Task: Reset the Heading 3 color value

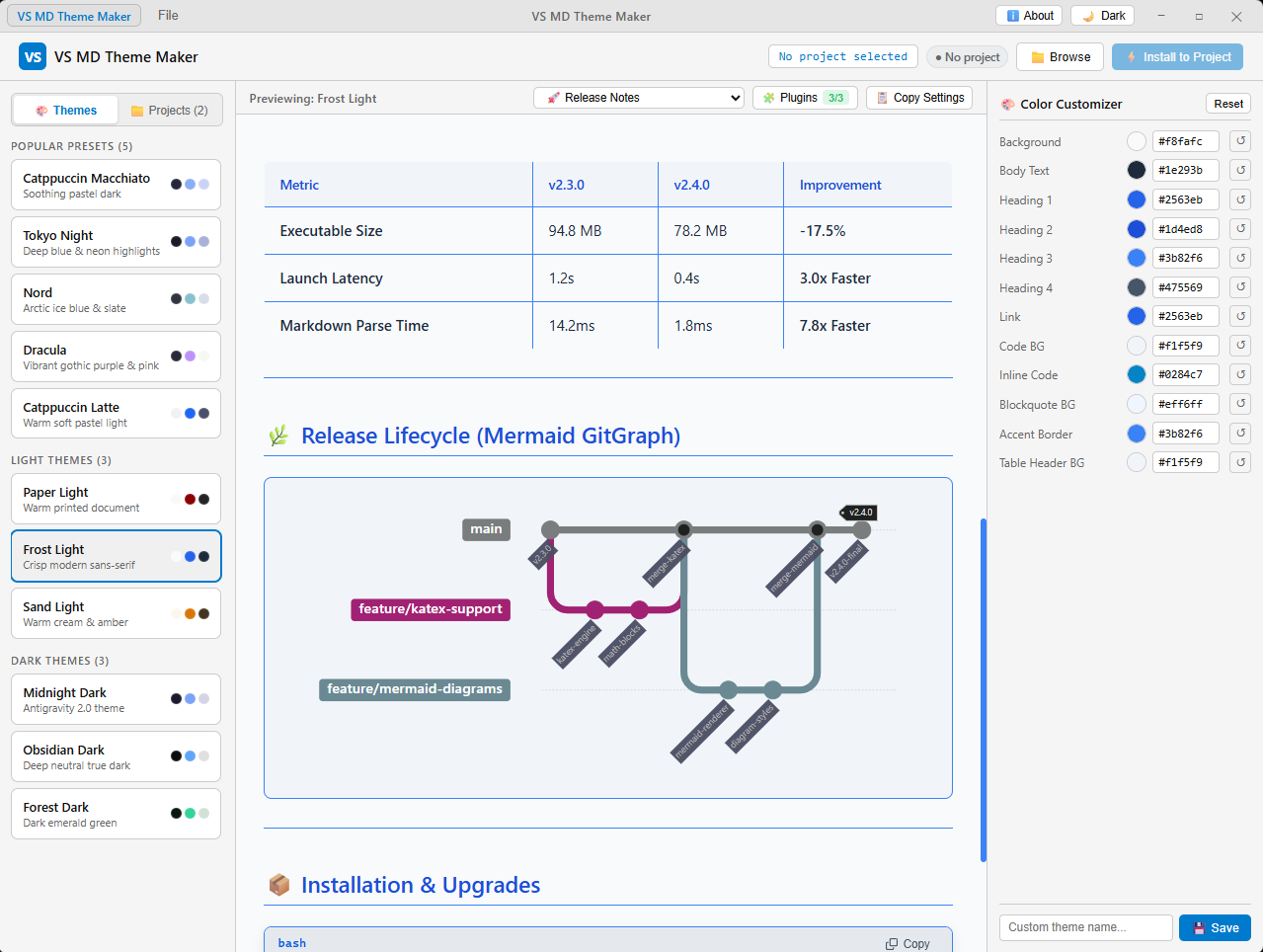Action: click(x=1241, y=258)
